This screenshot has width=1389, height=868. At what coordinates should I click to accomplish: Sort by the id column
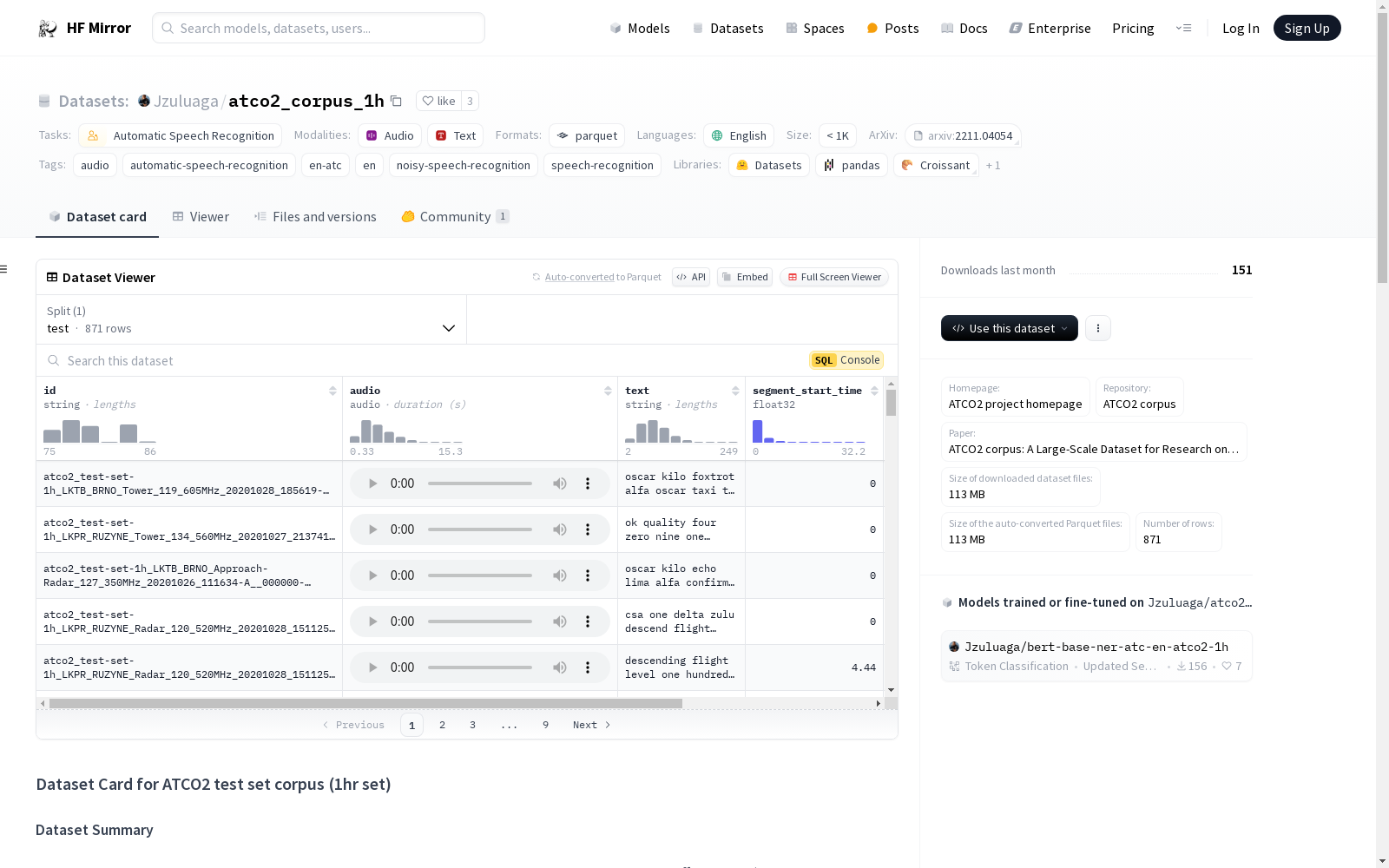[332, 391]
